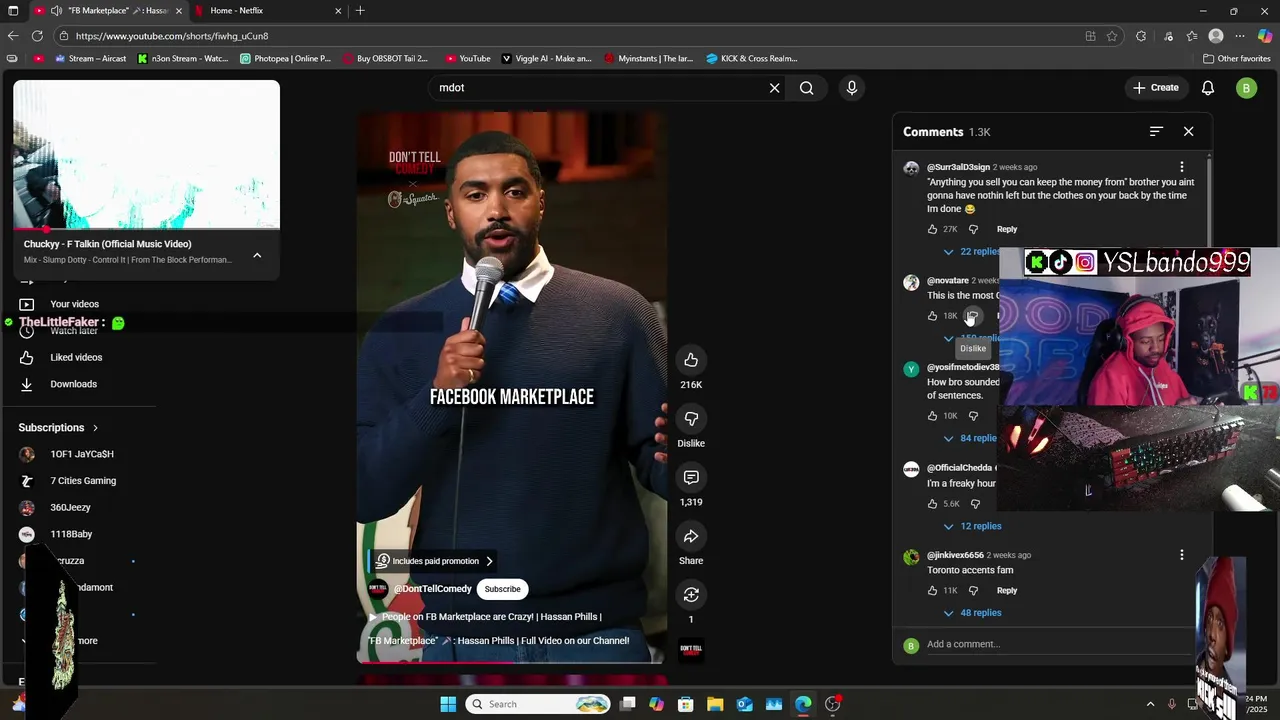1280x720 pixels.
Task: Expand the 22 replies thread
Action: 972,252
